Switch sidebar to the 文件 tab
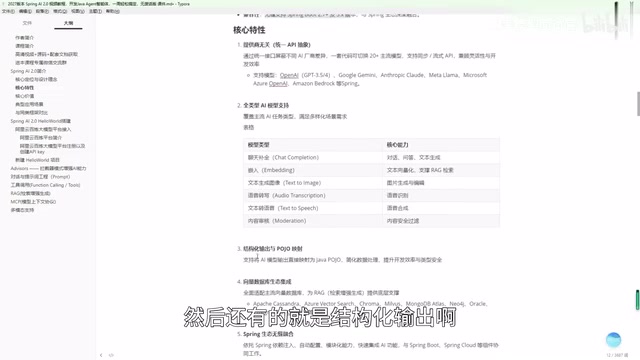Viewport: 640px width, 360px height. [27, 23]
